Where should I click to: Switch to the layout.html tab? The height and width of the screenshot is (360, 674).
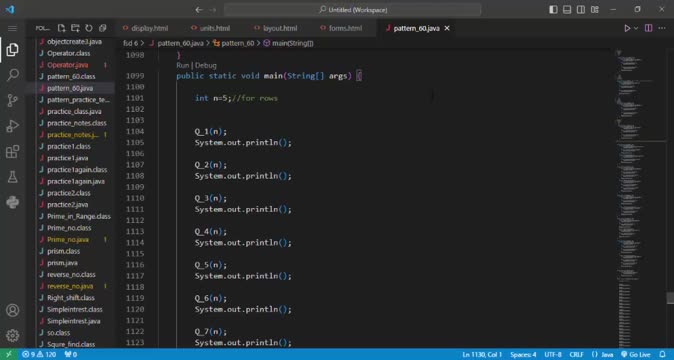275,28
